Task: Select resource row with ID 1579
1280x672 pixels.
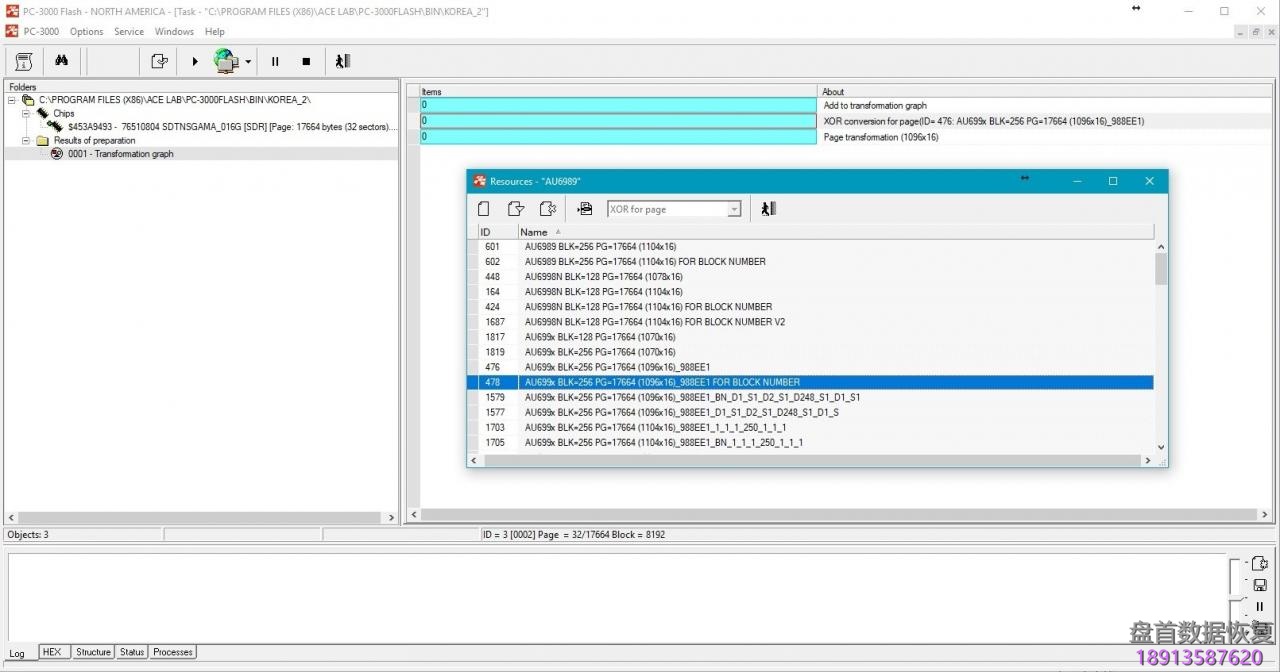Action: (692, 397)
